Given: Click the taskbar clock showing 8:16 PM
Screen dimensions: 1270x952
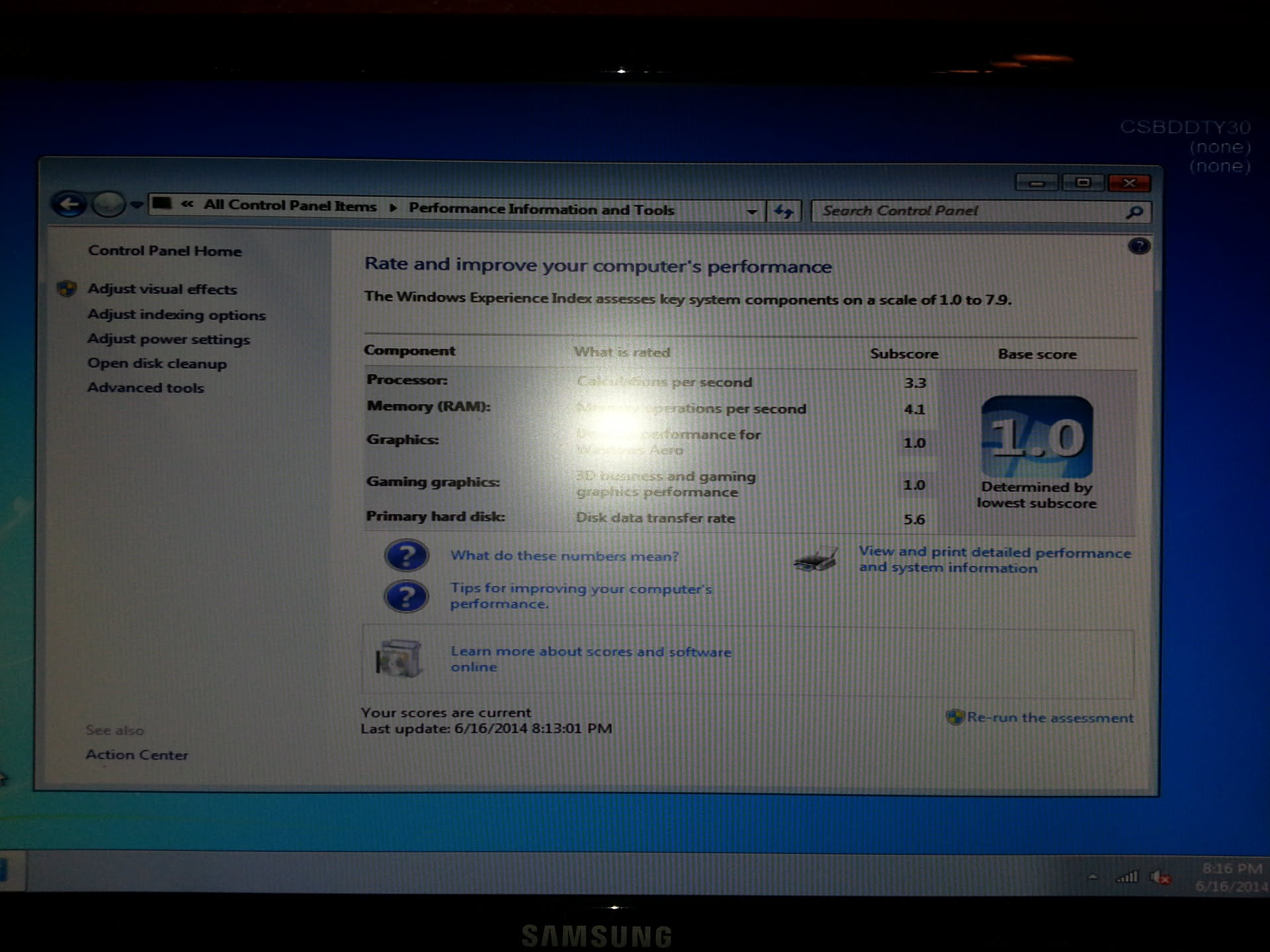Looking at the screenshot, I should [x=1231, y=877].
